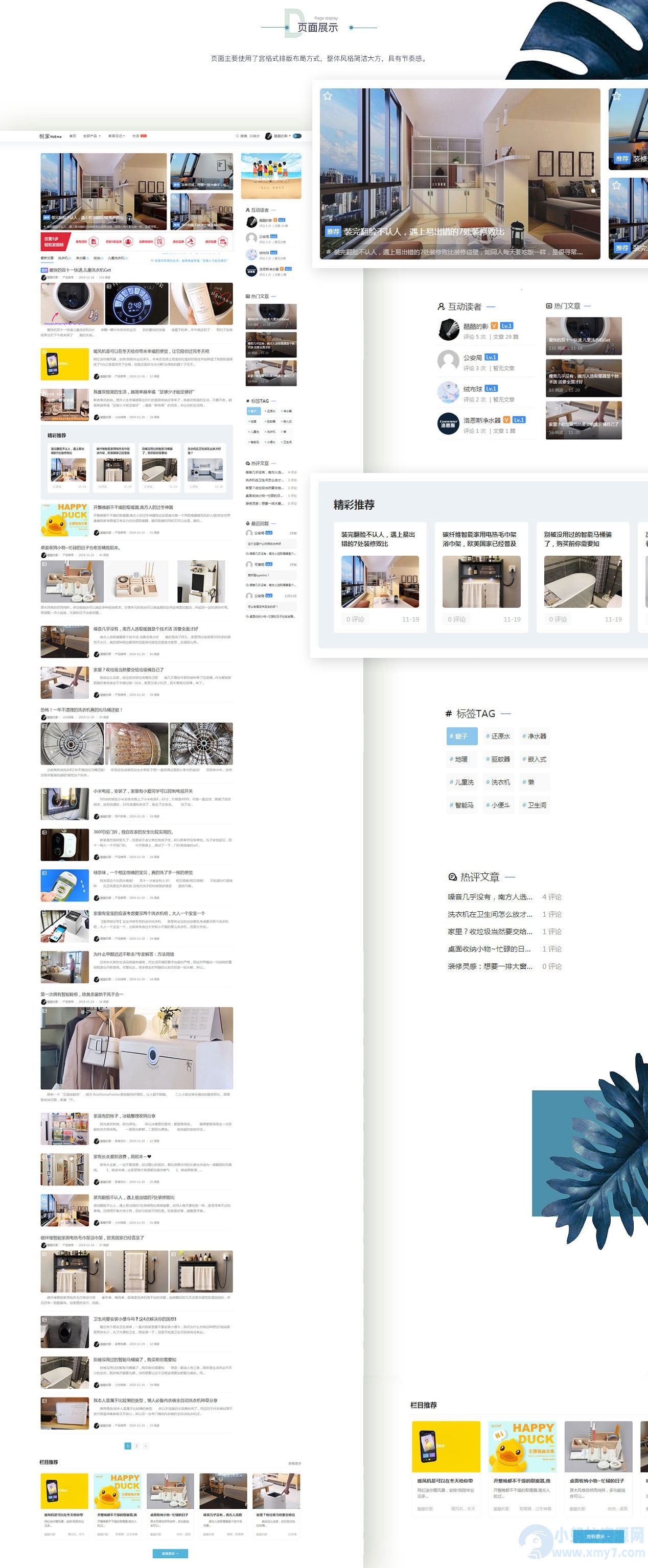Open the 全部产品 dropdown menu

coord(91,136)
